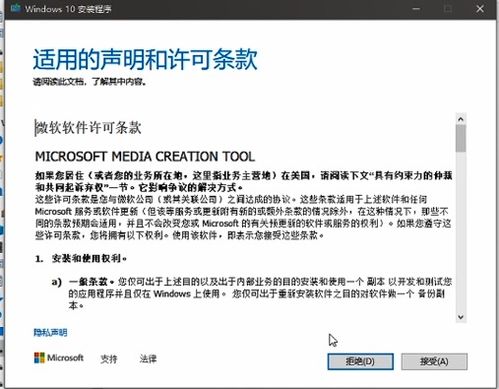The height and width of the screenshot is (389, 499).
Task: Click the Microsoft logo icon
Action: coord(39,358)
